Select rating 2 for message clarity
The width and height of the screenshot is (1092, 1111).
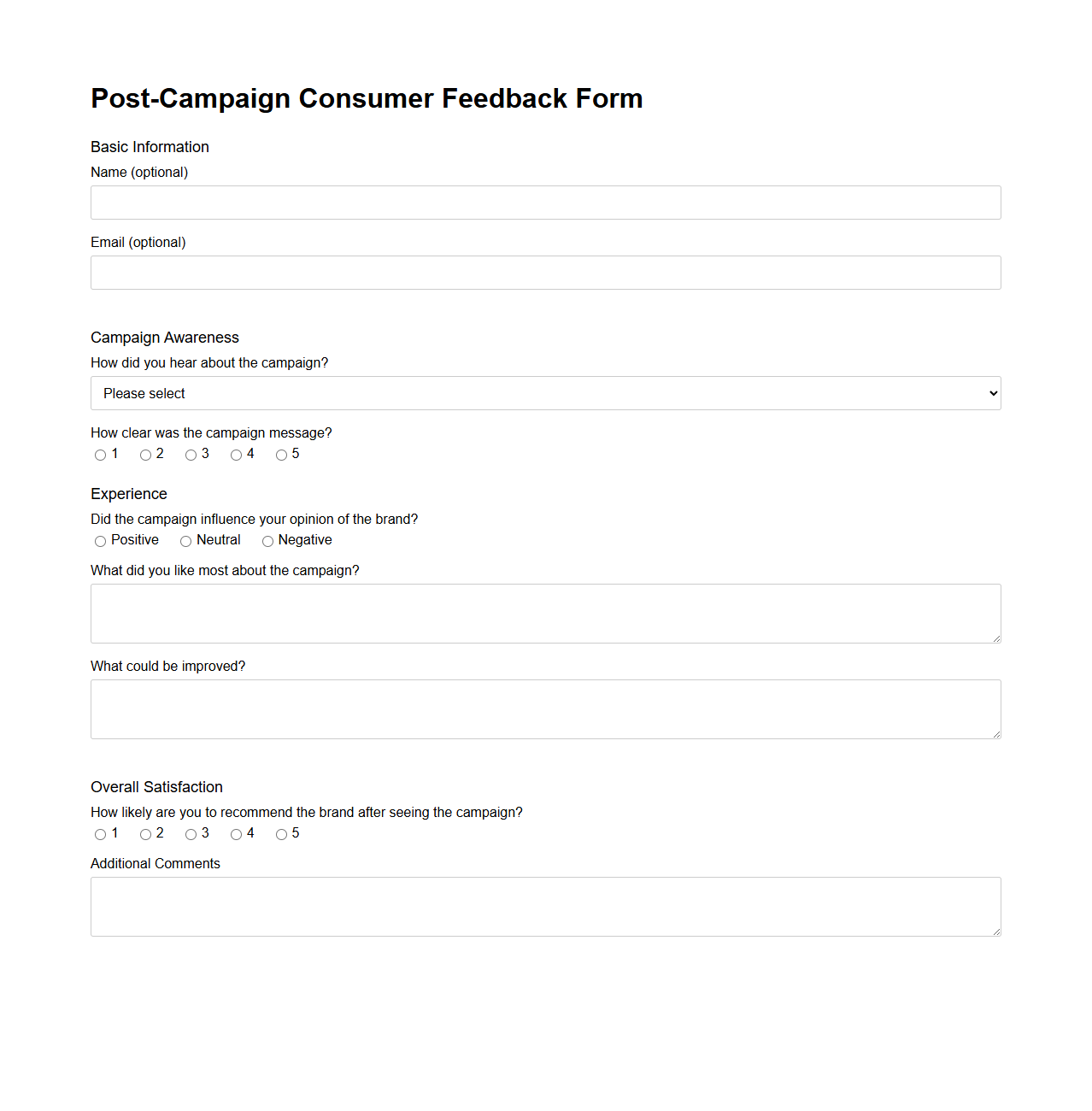click(145, 455)
